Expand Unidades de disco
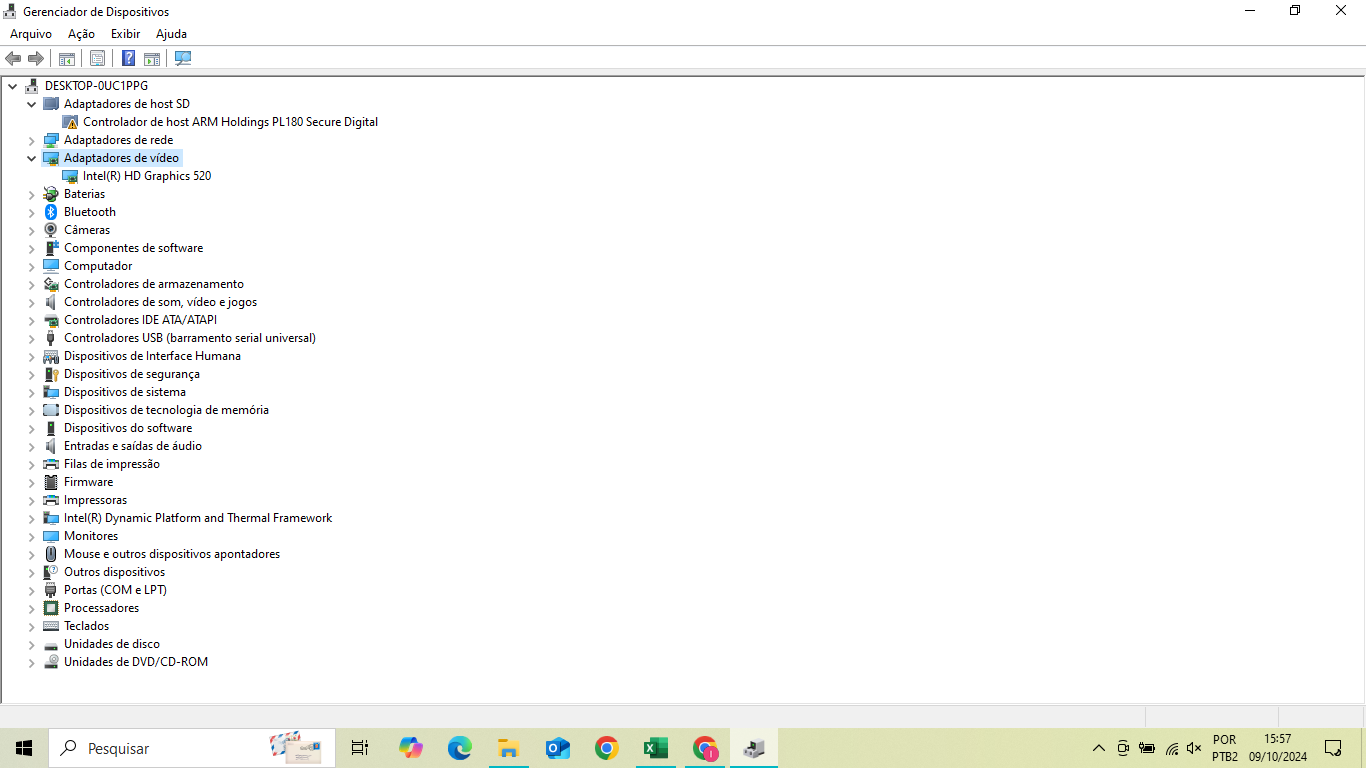 (31, 644)
